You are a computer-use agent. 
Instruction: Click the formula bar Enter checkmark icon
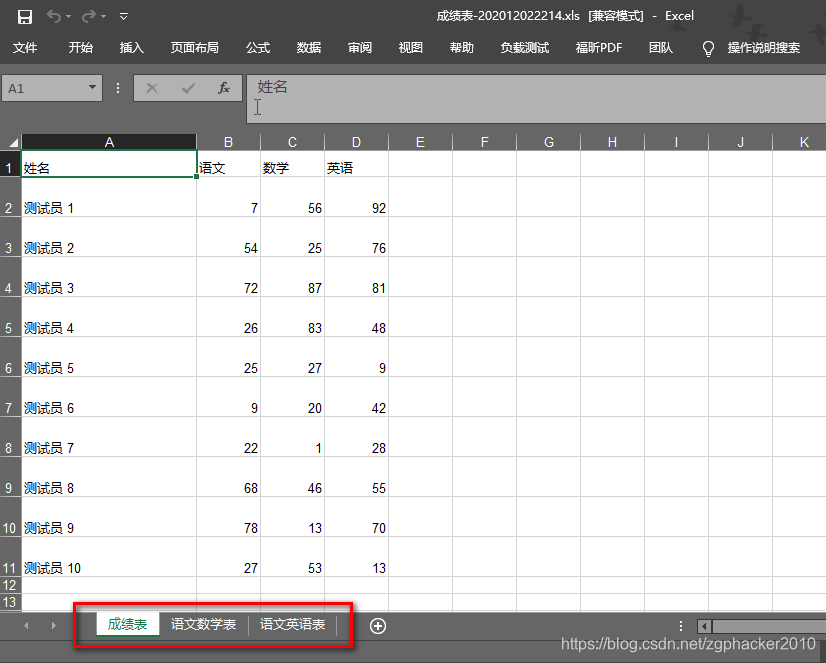(x=188, y=88)
